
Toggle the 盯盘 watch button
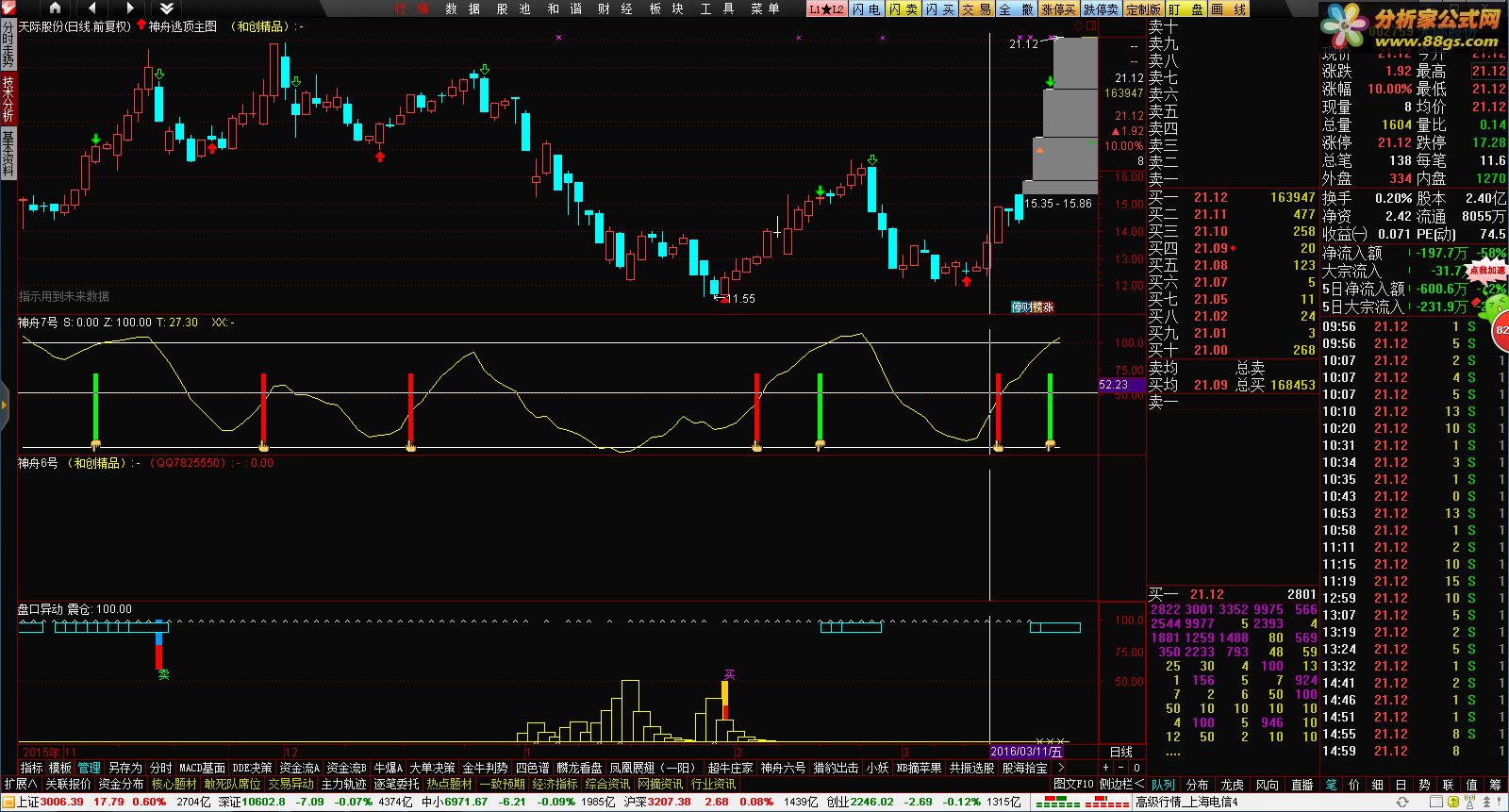1186,8
